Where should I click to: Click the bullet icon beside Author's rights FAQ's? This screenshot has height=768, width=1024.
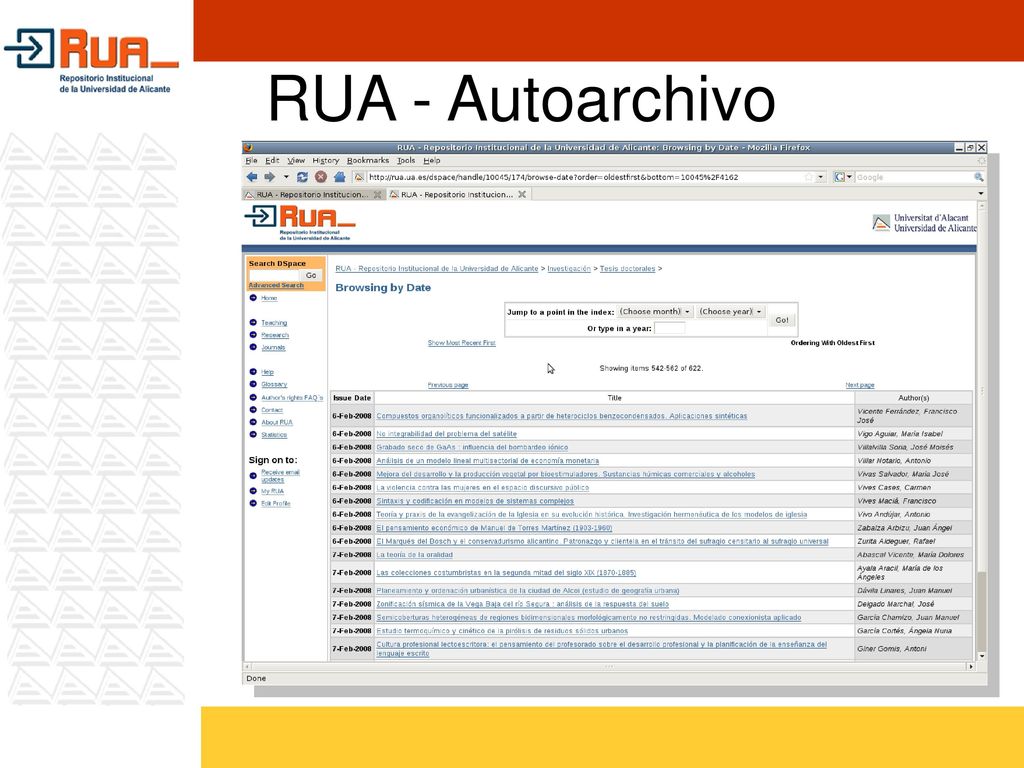(x=253, y=398)
